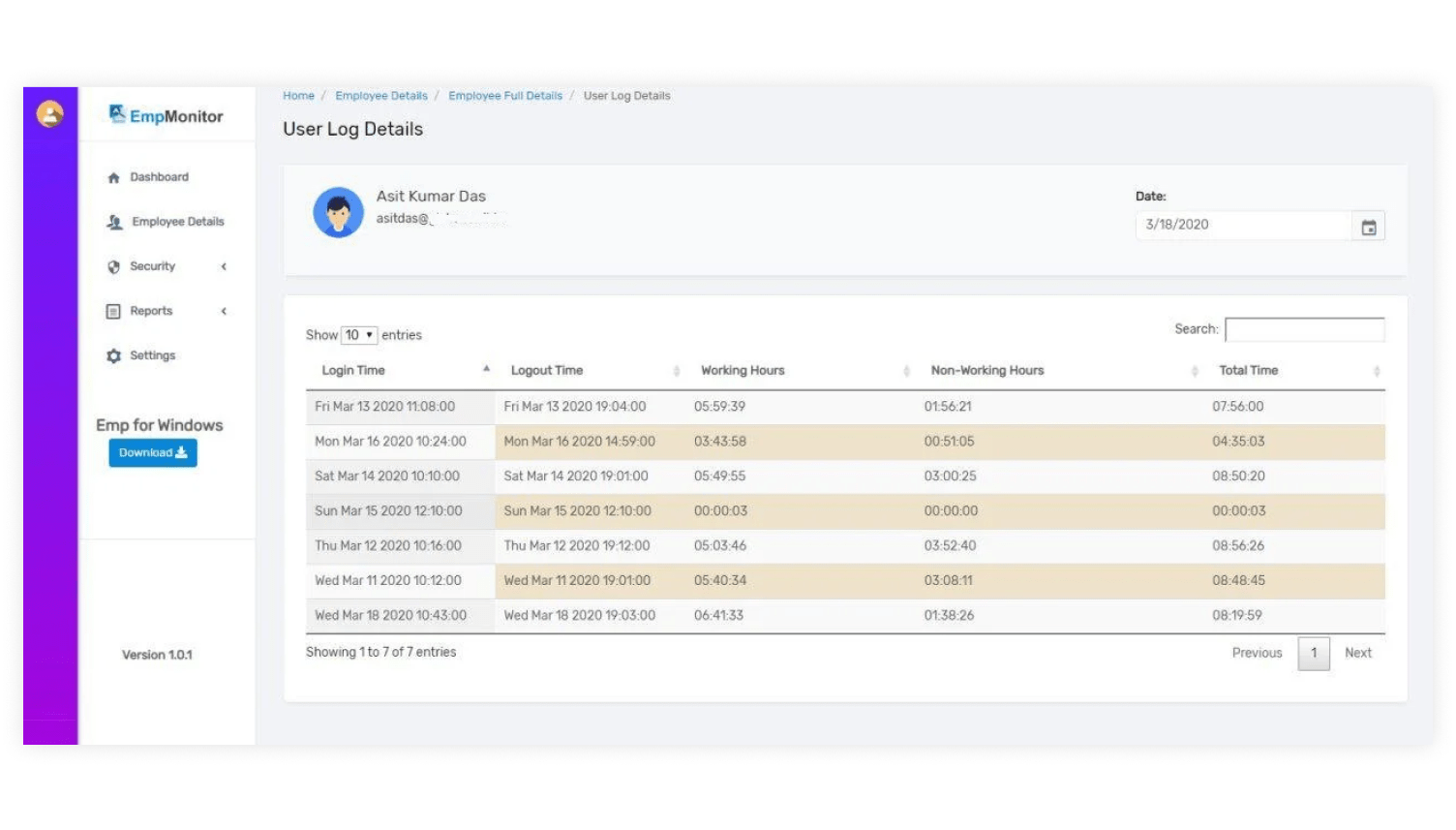Toggle Login Time column sorting
The height and width of the screenshot is (830, 1456).
(x=486, y=369)
